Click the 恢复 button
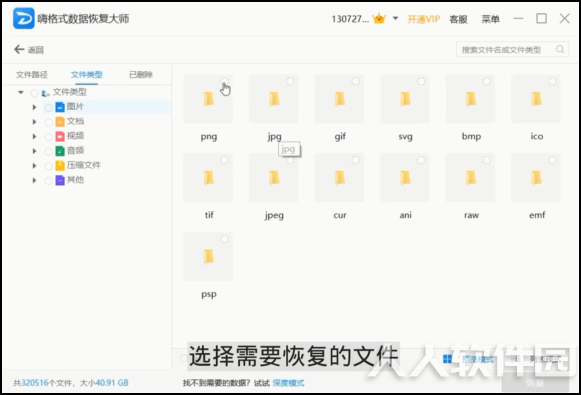The image size is (581, 395). point(535,383)
